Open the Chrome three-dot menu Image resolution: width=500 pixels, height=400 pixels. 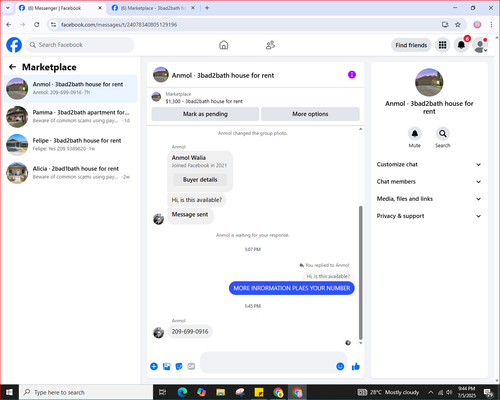(x=491, y=24)
